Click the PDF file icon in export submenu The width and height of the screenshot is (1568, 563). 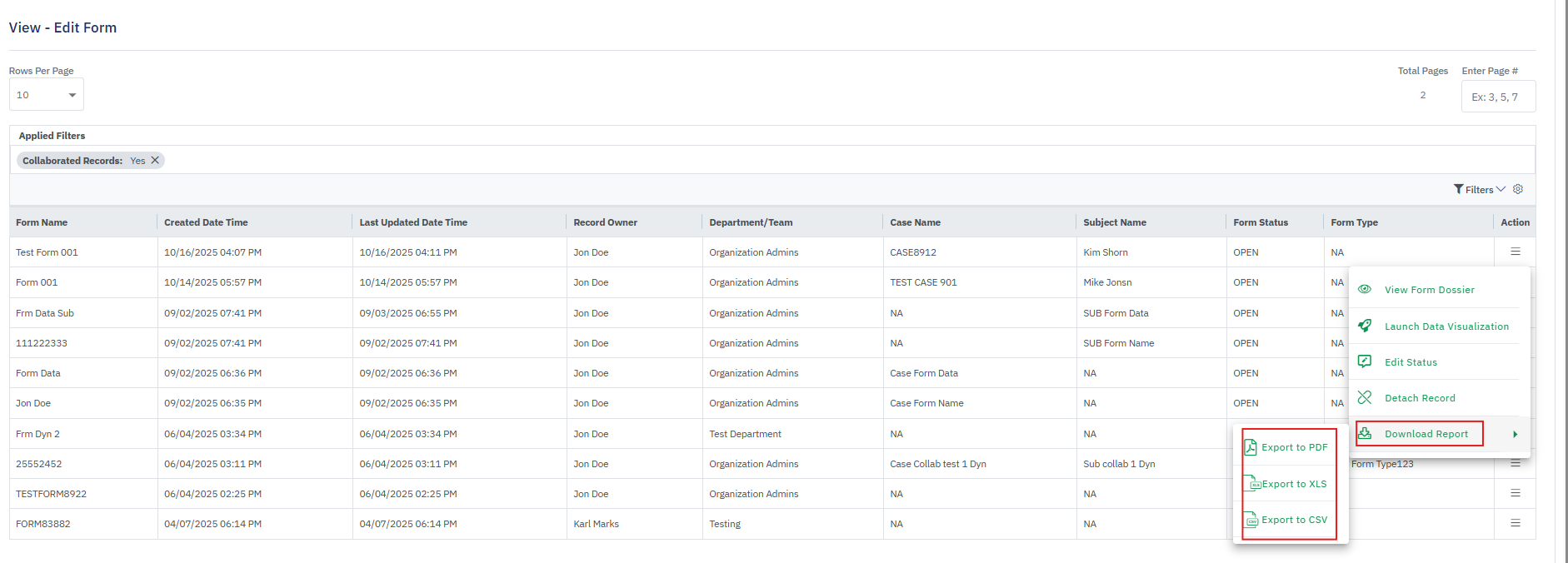1251,447
